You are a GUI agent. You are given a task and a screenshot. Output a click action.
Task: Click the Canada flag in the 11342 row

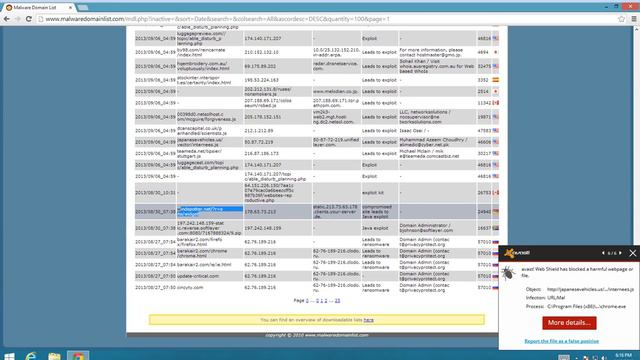tap(495, 103)
